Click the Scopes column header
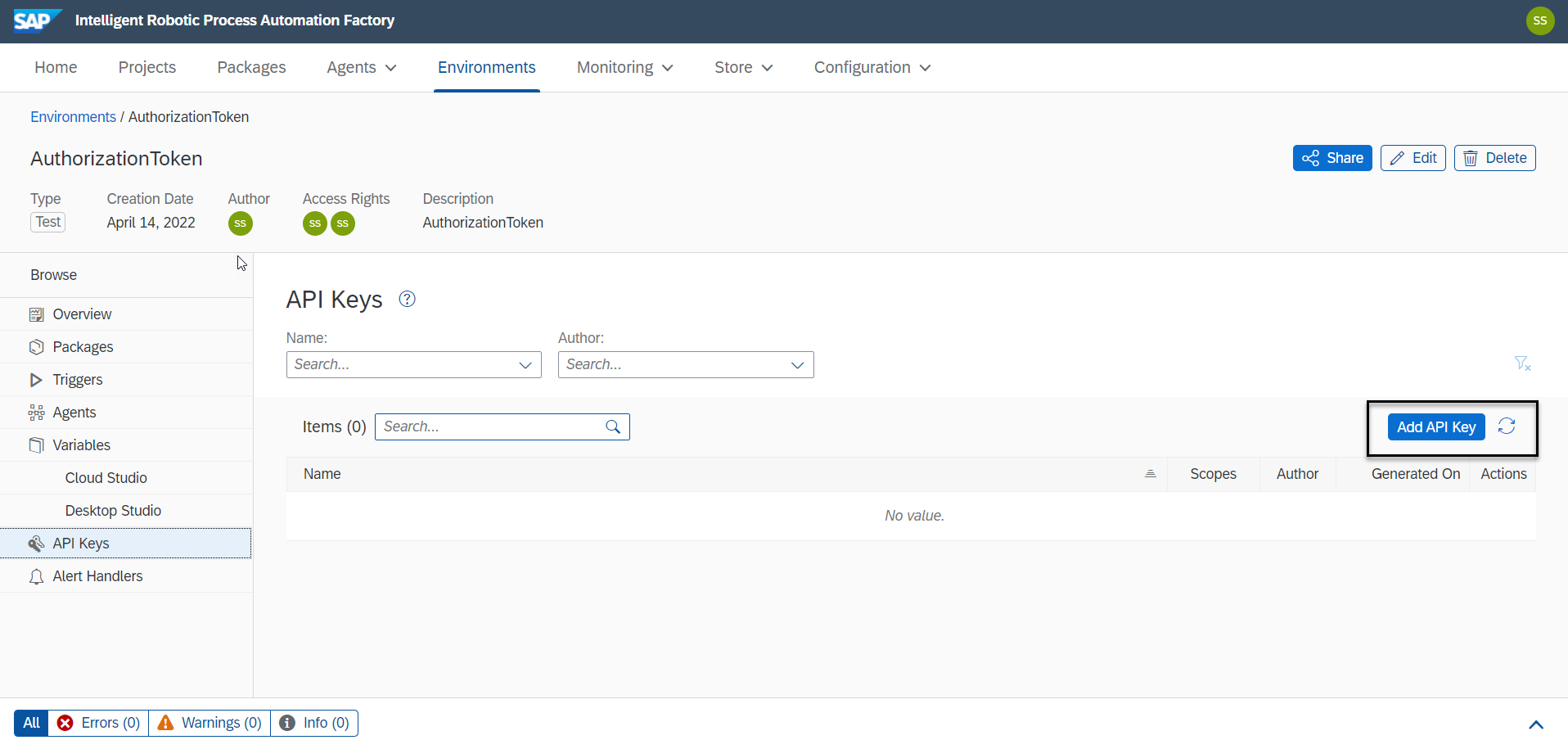Viewport: 1568px width, 740px height. [1213, 474]
